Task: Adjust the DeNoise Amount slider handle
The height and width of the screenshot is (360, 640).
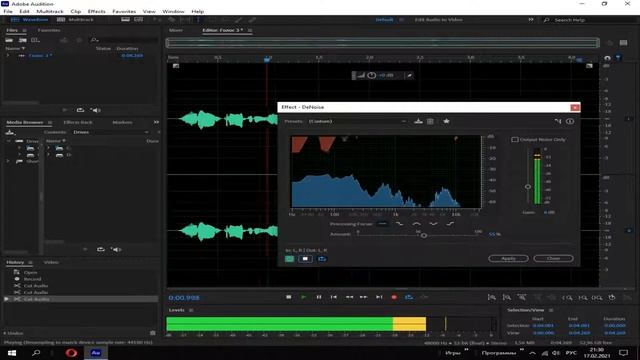Action: click(x=424, y=235)
